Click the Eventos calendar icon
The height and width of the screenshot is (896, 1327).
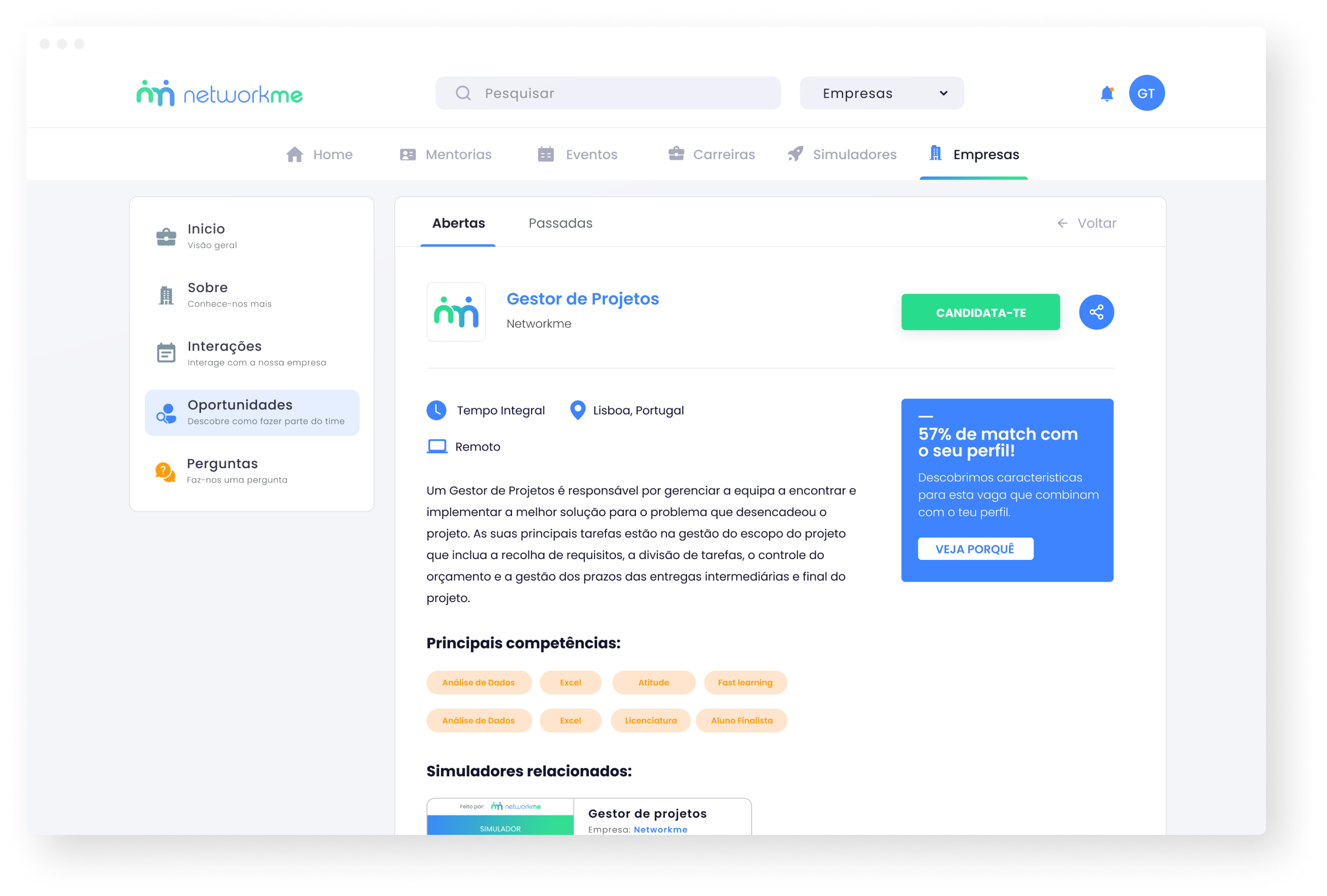[x=545, y=154]
